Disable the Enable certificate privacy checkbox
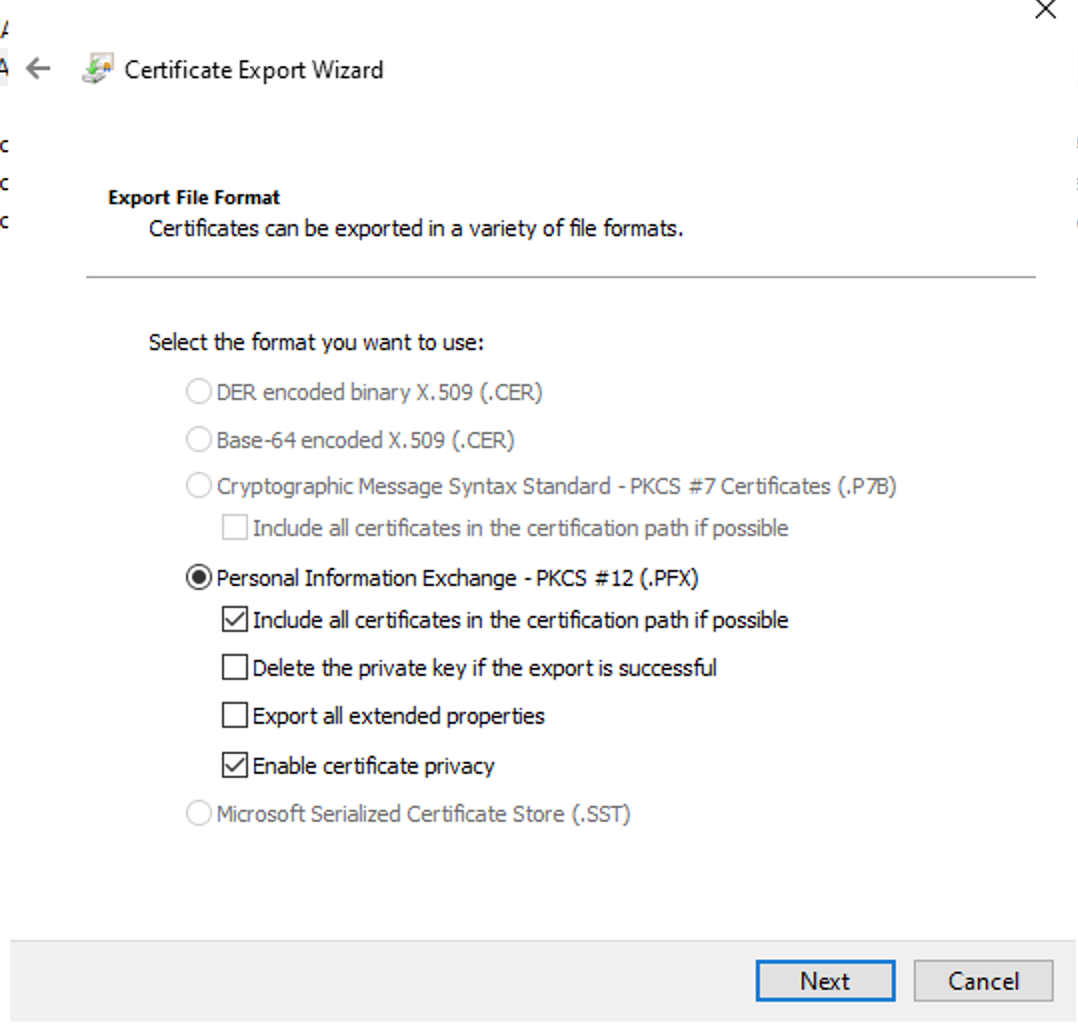This screenshot has width=1078, height=1024. [235, 766]
